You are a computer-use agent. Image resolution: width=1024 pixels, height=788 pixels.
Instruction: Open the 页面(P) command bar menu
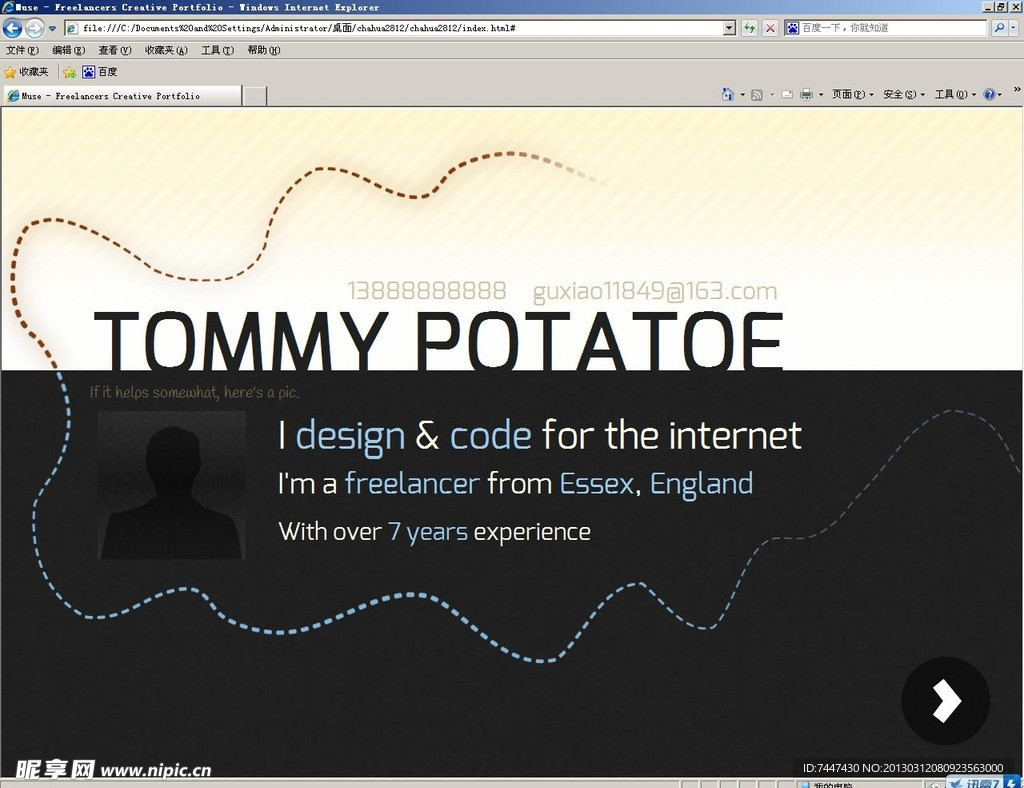(x=853, y=95)
